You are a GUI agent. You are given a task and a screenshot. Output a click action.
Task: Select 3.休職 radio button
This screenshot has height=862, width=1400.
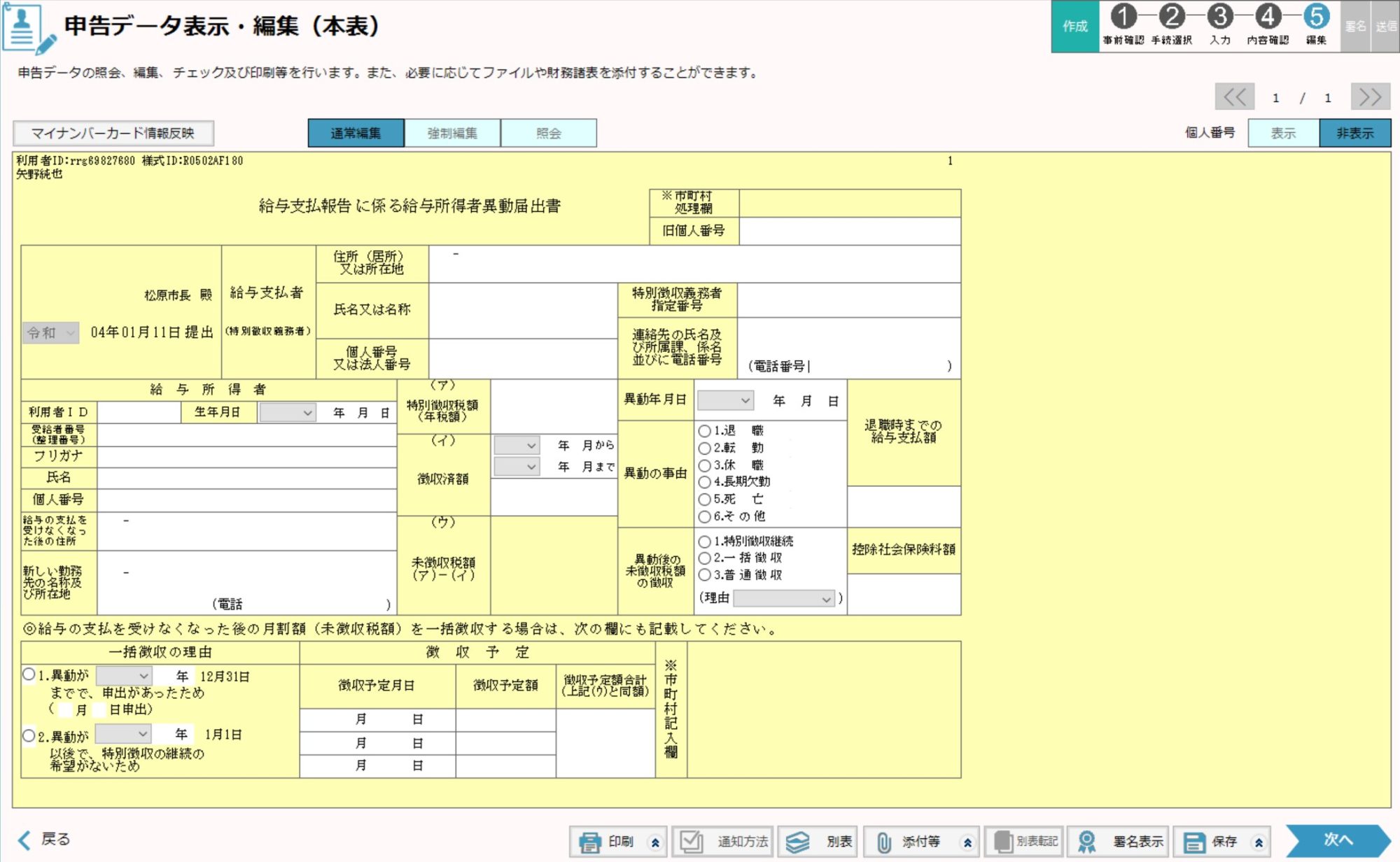tap(704, 465)
